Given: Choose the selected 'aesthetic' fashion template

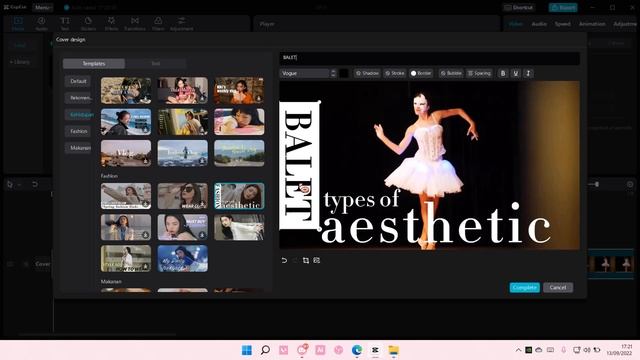Looking at the screenshot, I should 239,196.
